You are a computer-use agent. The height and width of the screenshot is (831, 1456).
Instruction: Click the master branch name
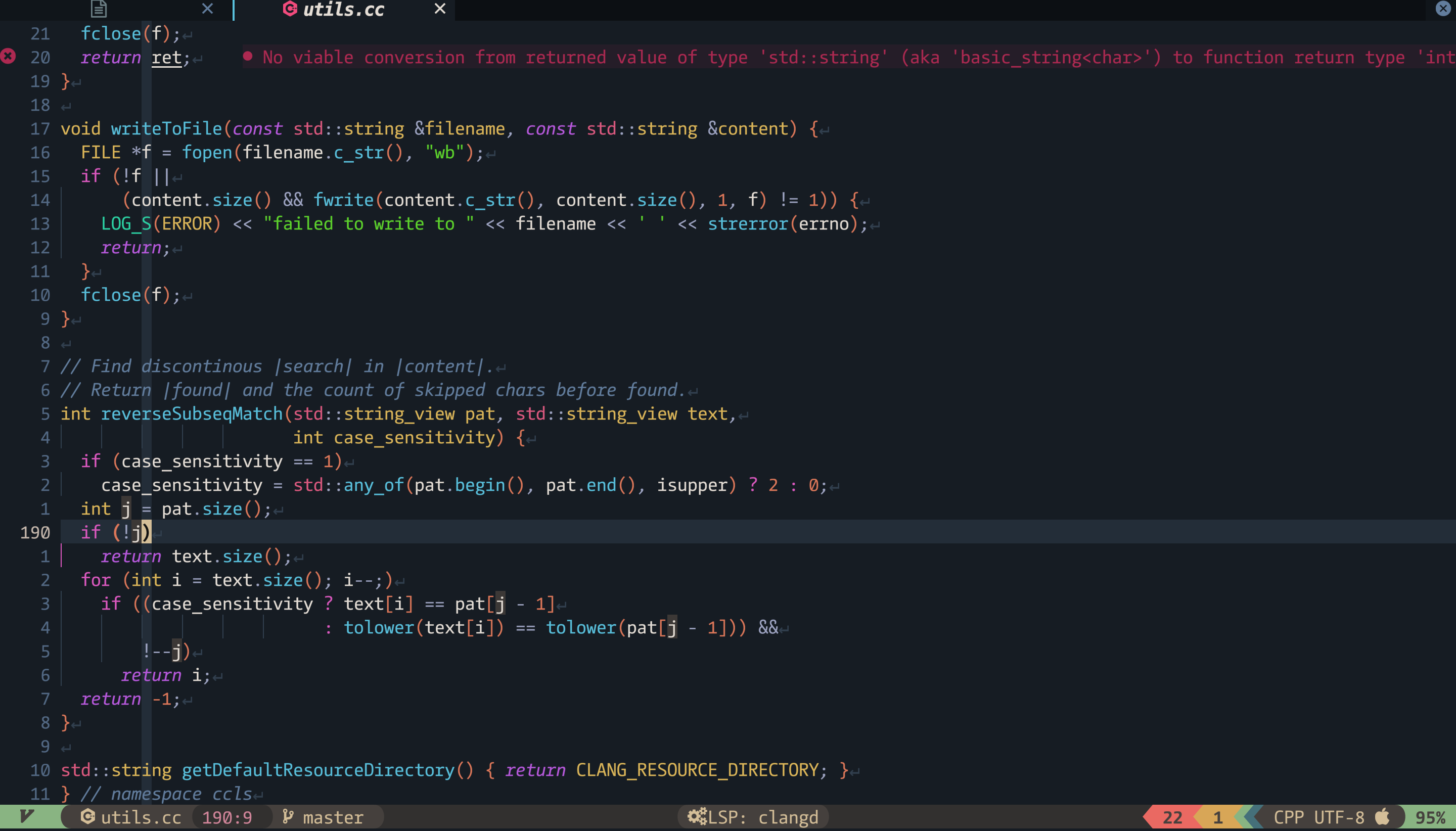333,817
